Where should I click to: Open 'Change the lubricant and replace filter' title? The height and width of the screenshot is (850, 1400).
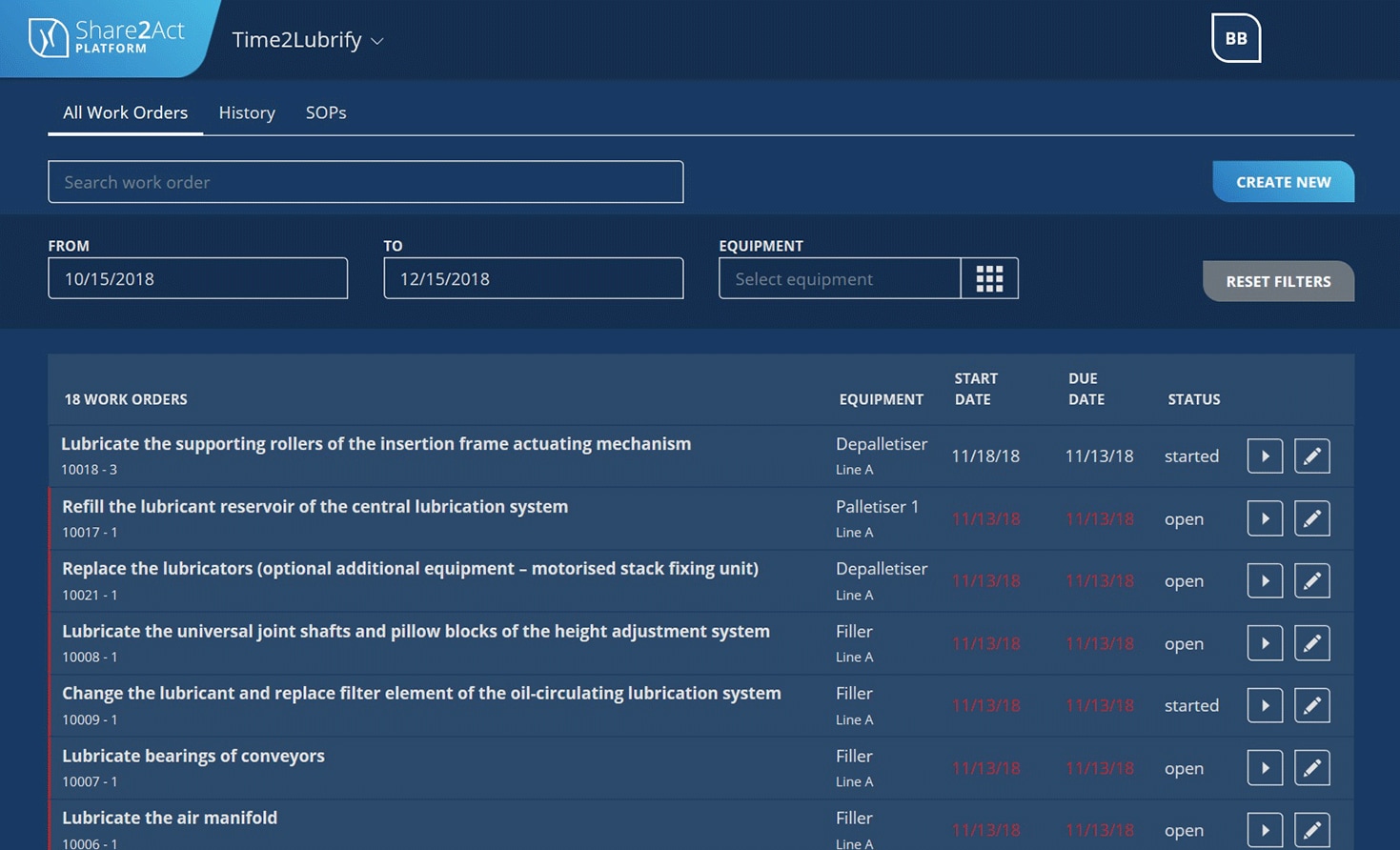click(422, 693)
